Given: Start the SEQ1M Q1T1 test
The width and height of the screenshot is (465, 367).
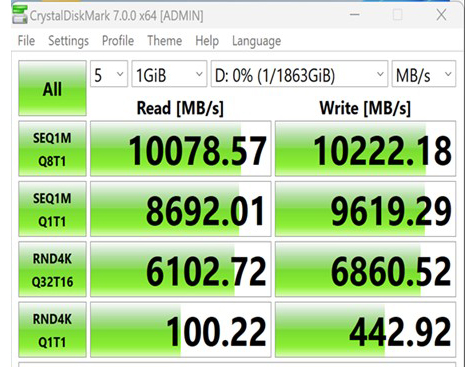Looking at the screenshot, I should (52, 209).
